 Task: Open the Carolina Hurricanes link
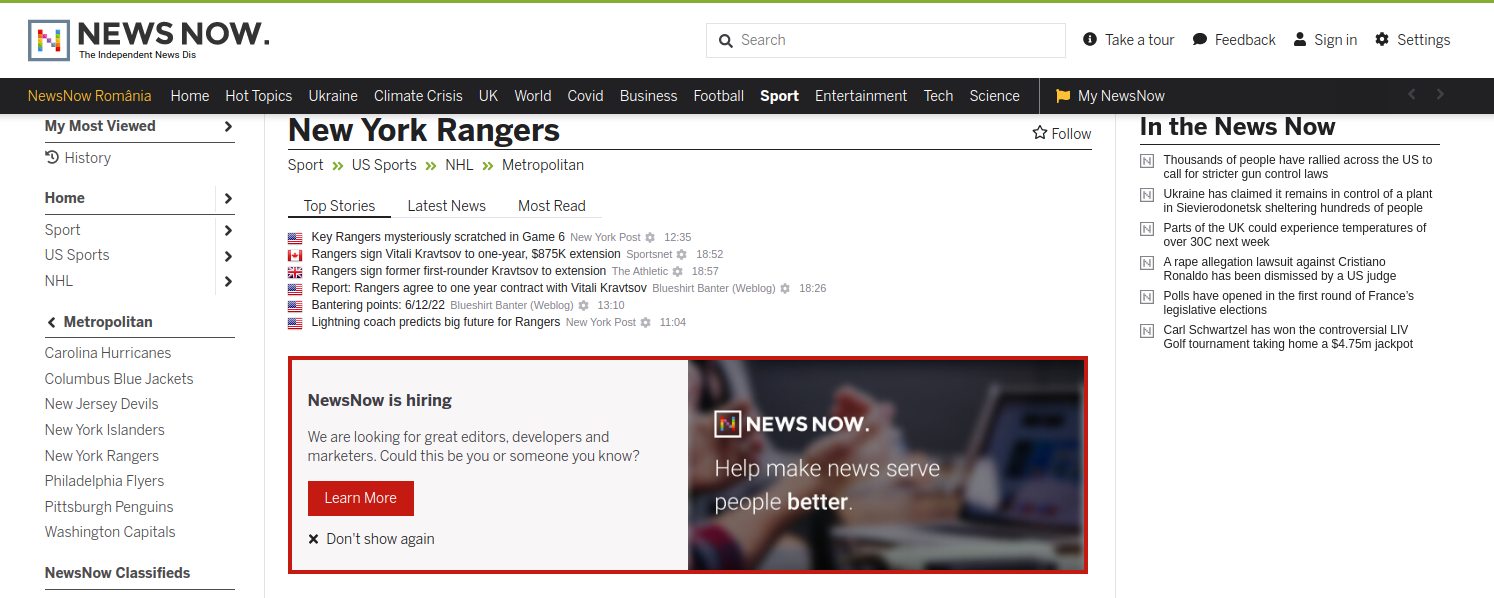pos(108,353)
